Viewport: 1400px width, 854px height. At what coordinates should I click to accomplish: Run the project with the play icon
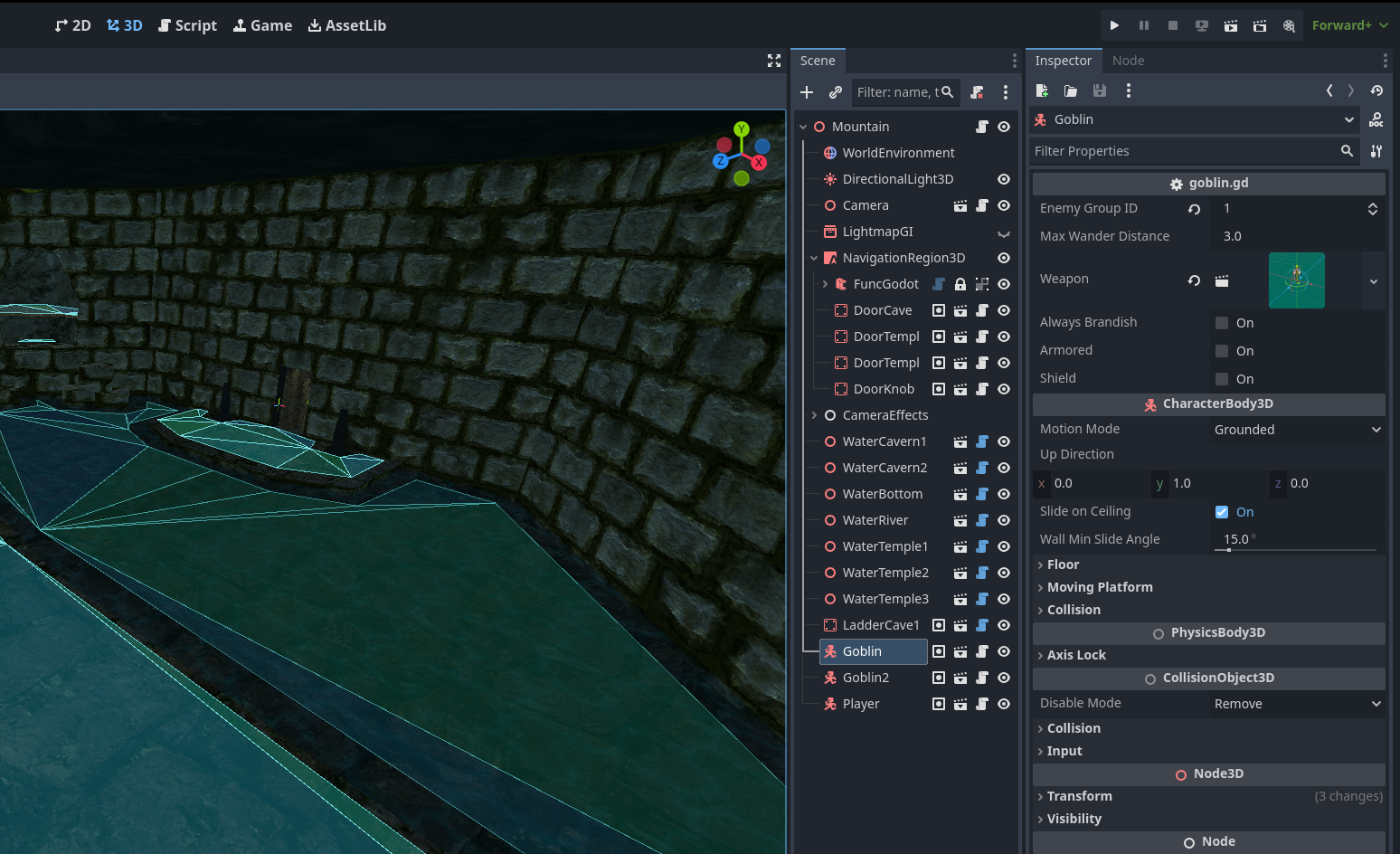click(1114, 25)
